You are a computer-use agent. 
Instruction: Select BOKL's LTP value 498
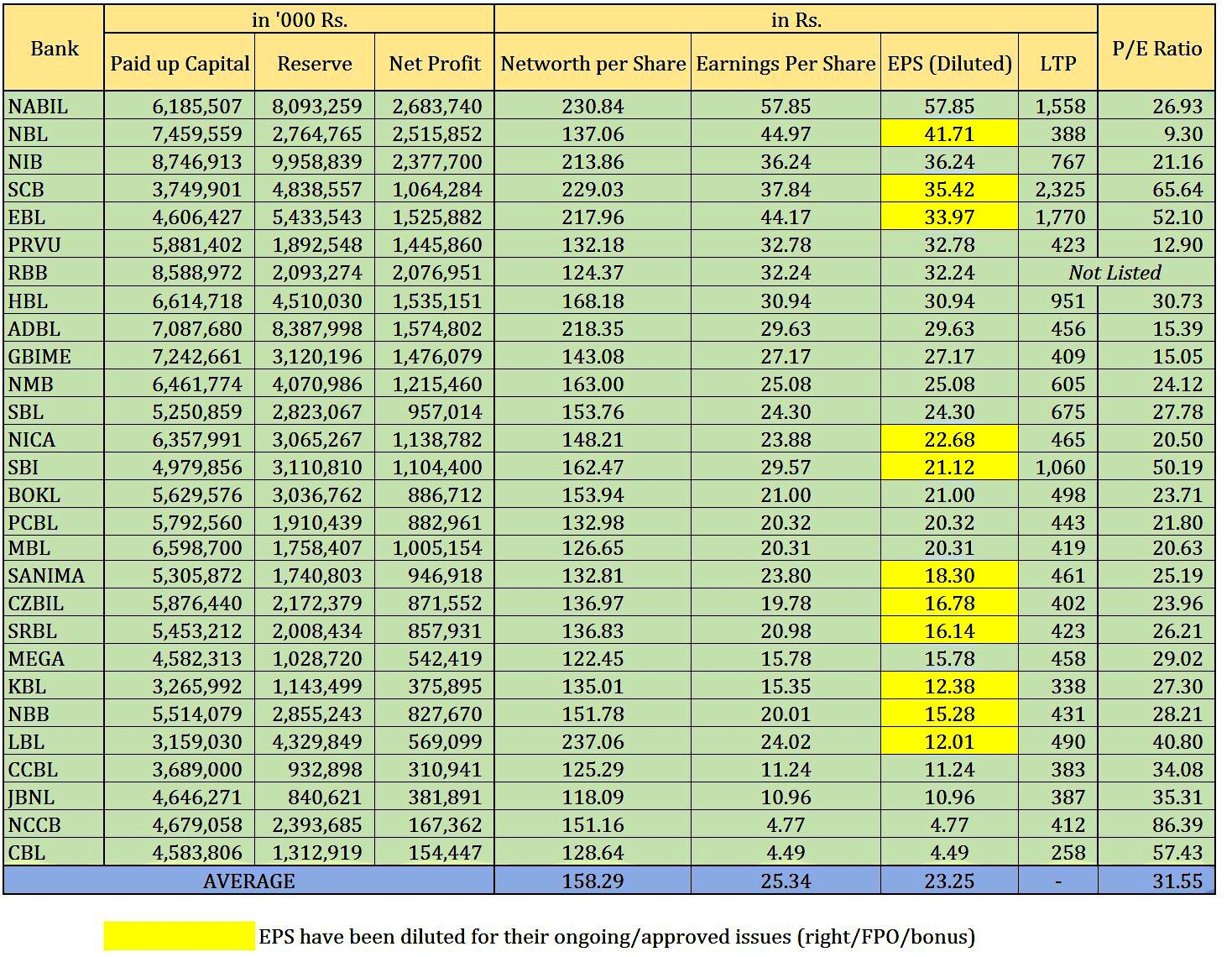(x=1057, y=494)
